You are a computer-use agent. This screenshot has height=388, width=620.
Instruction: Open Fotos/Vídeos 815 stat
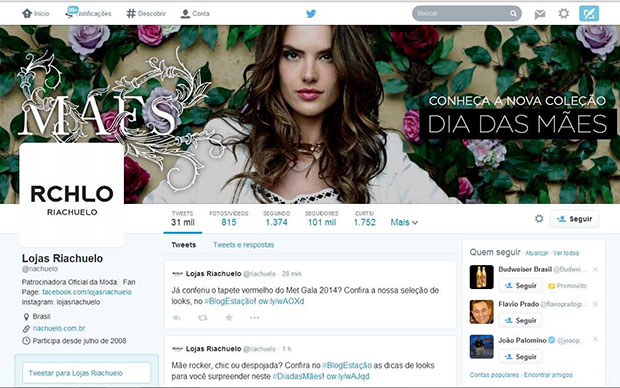[229, 218]
